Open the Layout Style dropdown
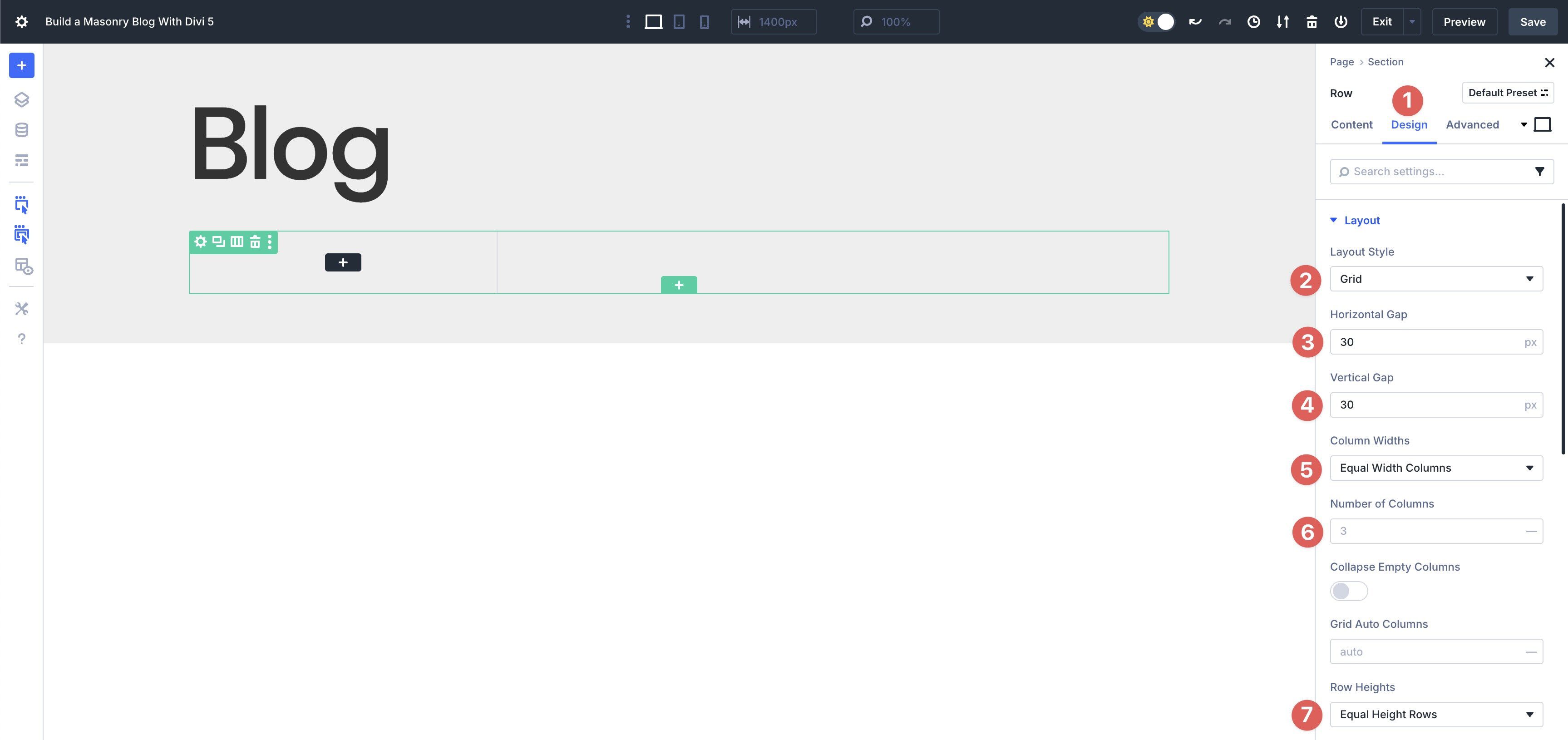Screen dimensions: 1568x740 click(x=1435, y=279)
